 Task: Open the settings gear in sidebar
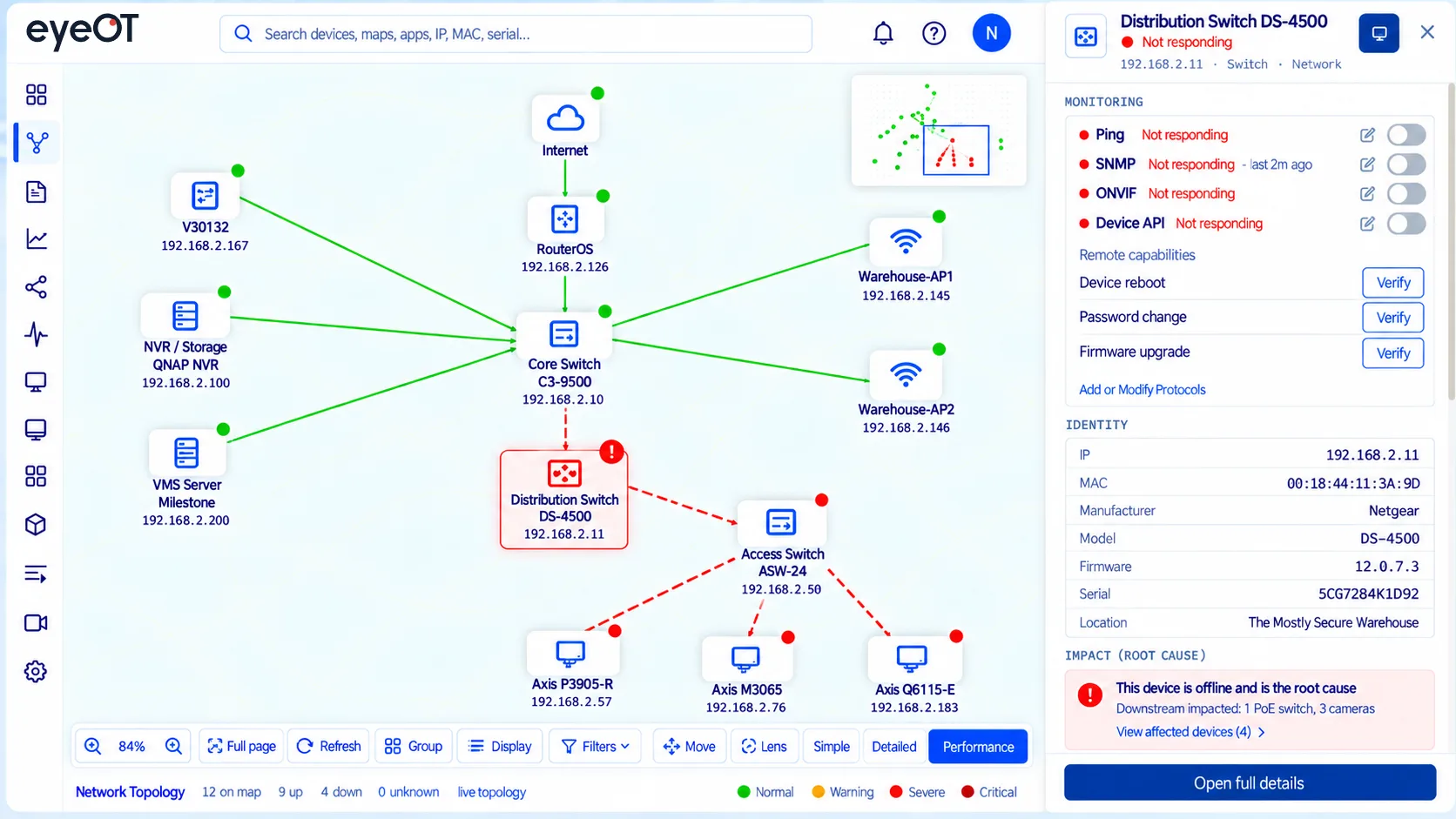coord(36,671)
